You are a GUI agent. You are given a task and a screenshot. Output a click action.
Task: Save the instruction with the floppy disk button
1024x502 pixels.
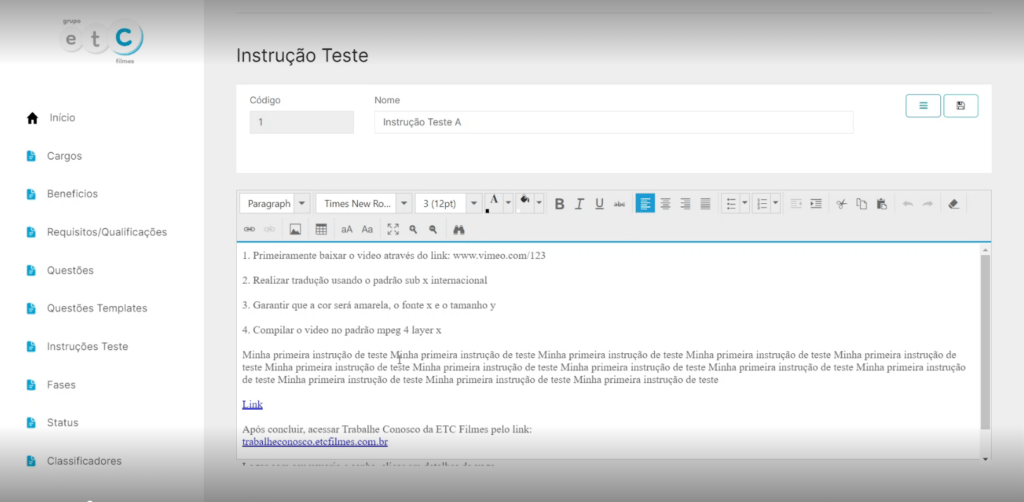pos(961,106)
